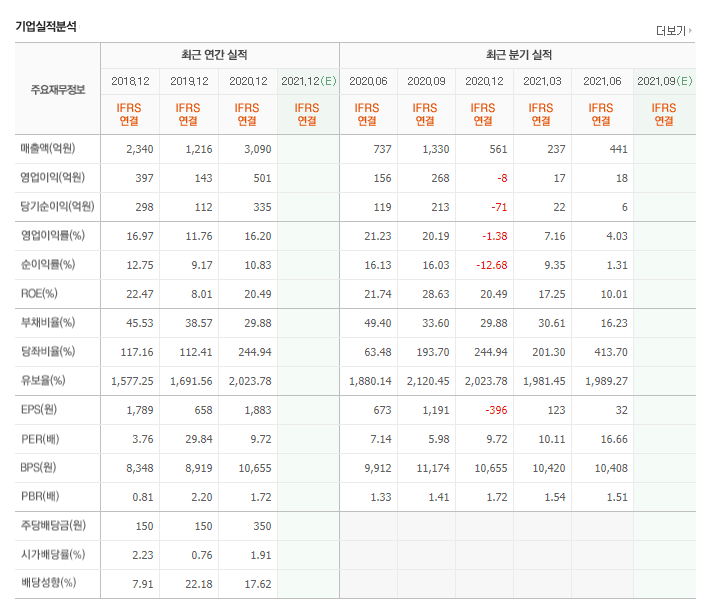Click the 1,330 quarterly revenue value
This screenshot has height=602, width=708.
(x=436, y=149)
